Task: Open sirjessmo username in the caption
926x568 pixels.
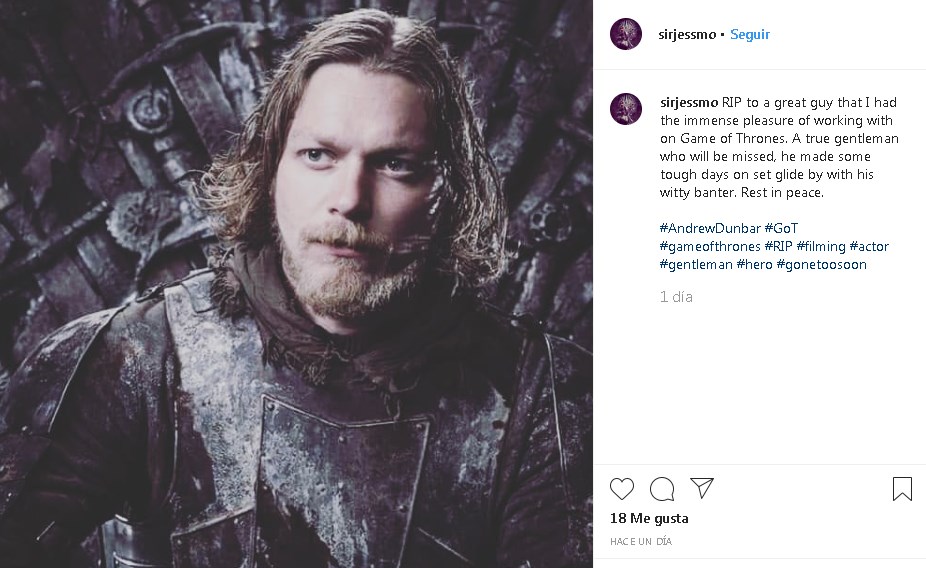Action: [x=689, y=102]
